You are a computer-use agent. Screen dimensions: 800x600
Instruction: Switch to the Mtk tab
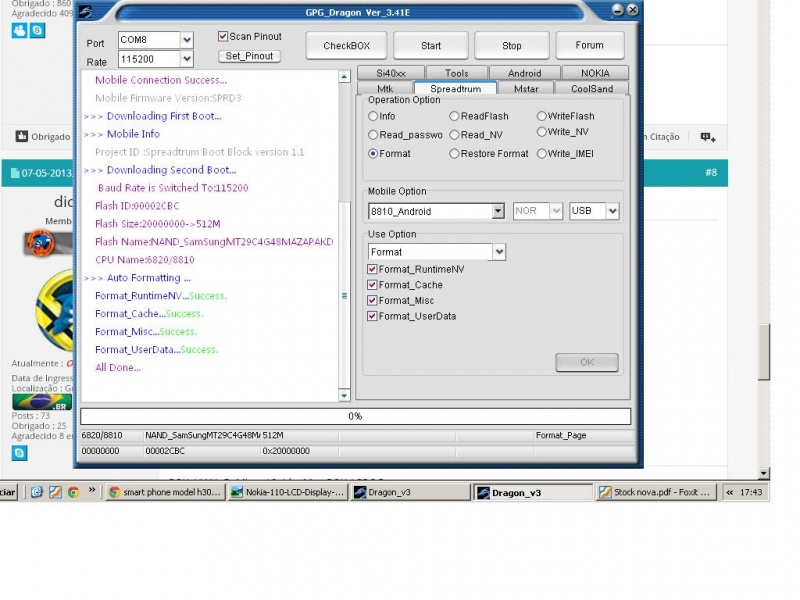click(385, 89)
